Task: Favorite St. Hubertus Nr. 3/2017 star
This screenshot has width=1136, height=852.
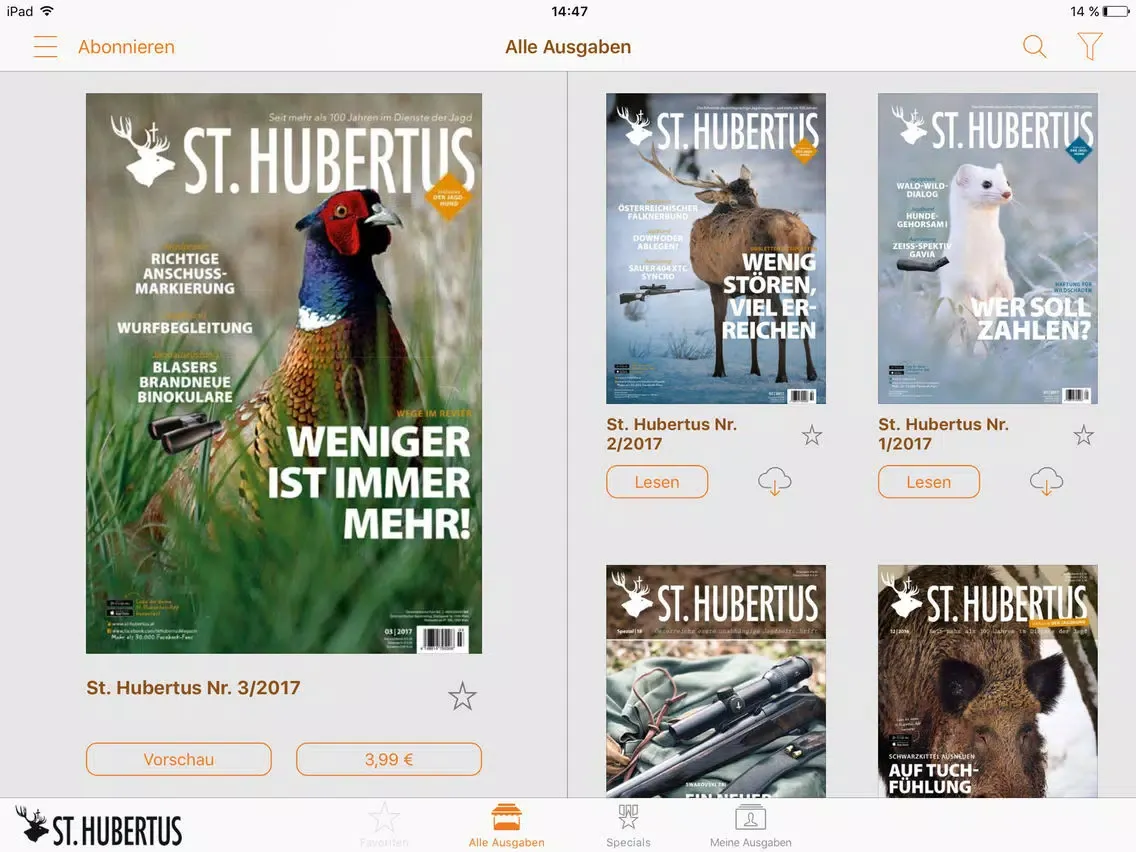Action: coord(462,696)
